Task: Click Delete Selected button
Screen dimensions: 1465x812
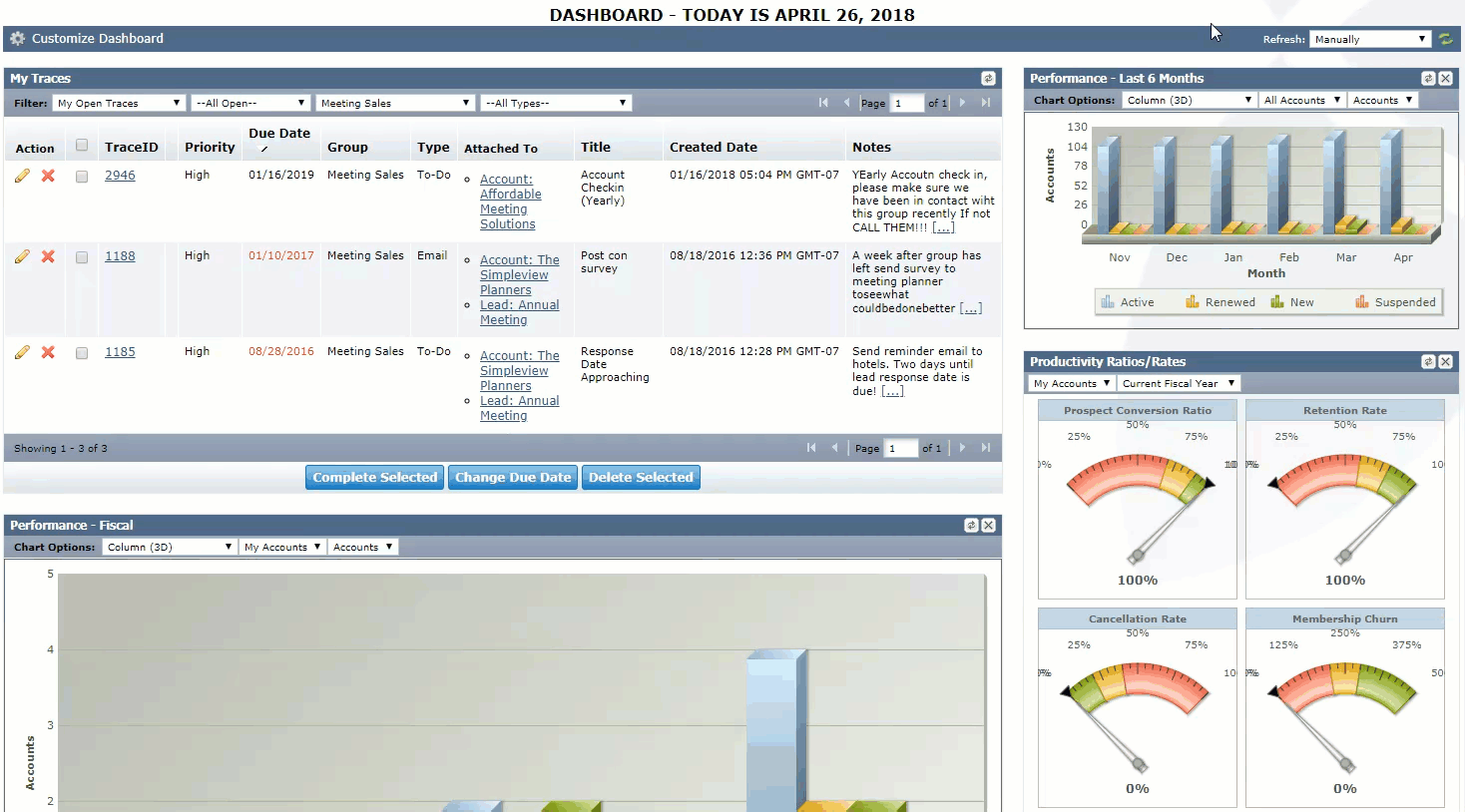Action: click(x=641, y=478)
